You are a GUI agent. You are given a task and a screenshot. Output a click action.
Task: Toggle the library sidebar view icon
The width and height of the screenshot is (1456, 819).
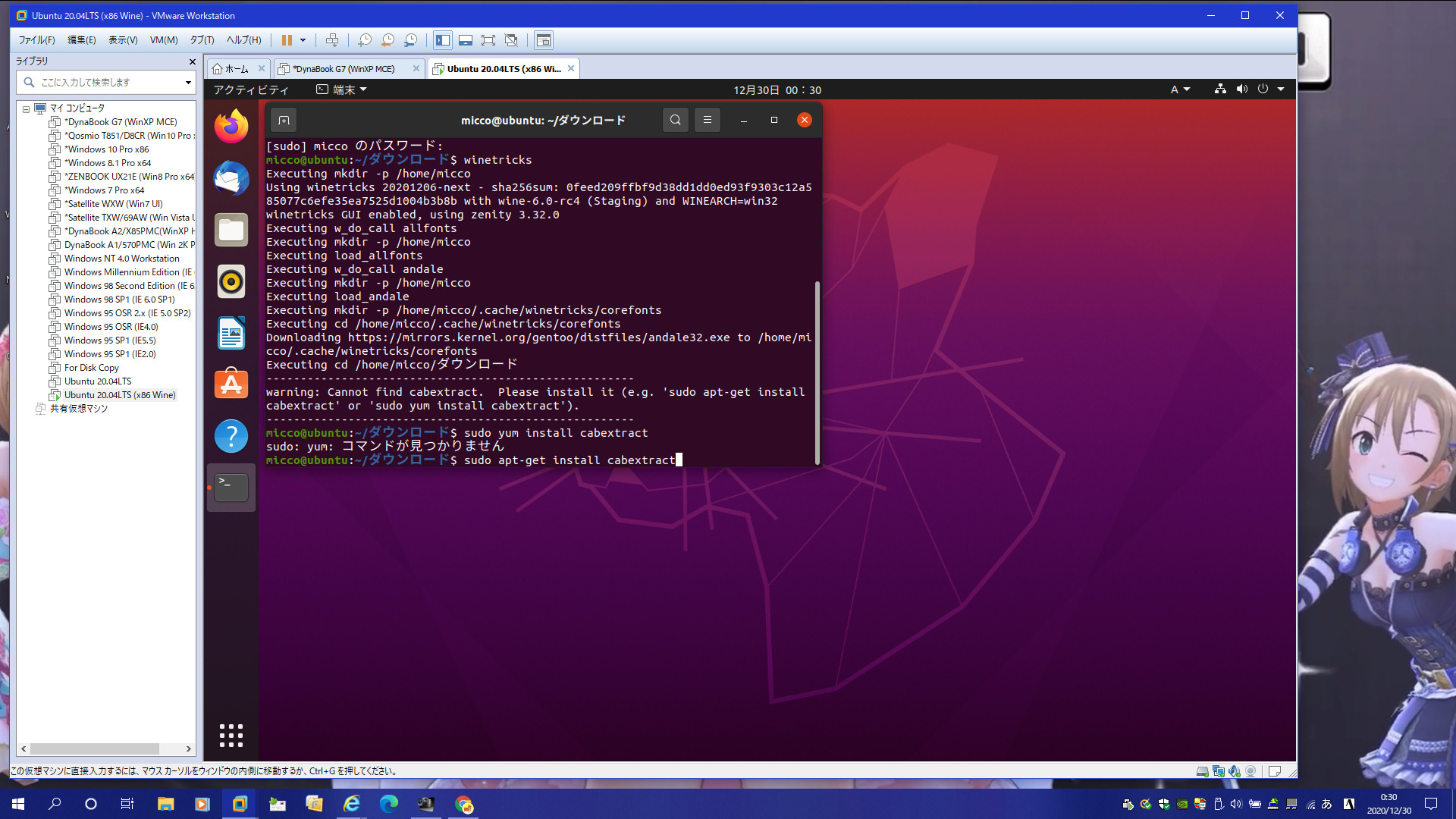[443, 40]
